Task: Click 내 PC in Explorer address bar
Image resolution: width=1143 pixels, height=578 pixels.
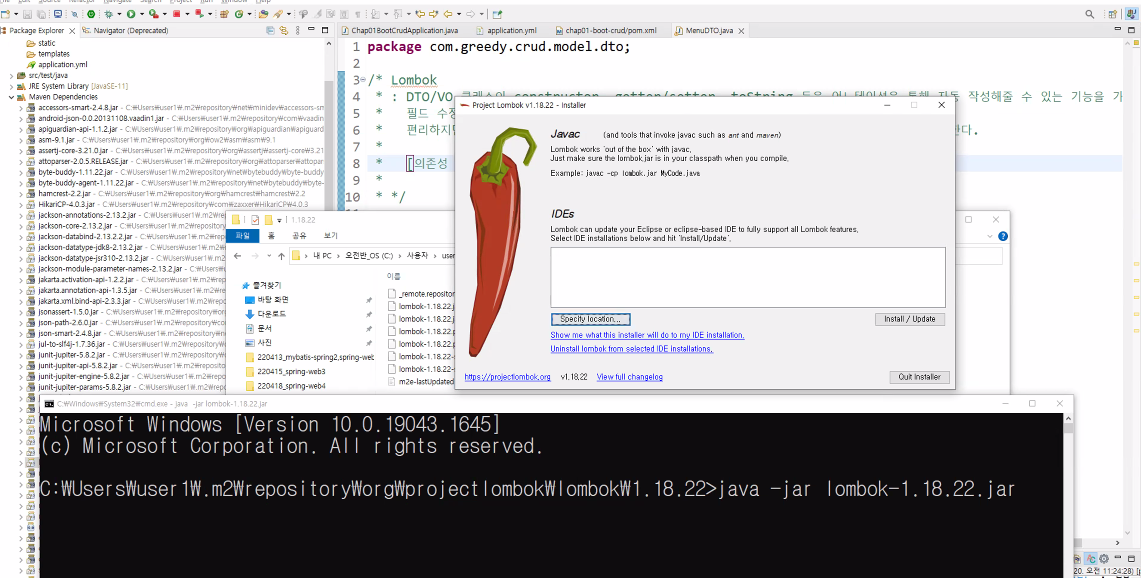Action: coord(322,256)
